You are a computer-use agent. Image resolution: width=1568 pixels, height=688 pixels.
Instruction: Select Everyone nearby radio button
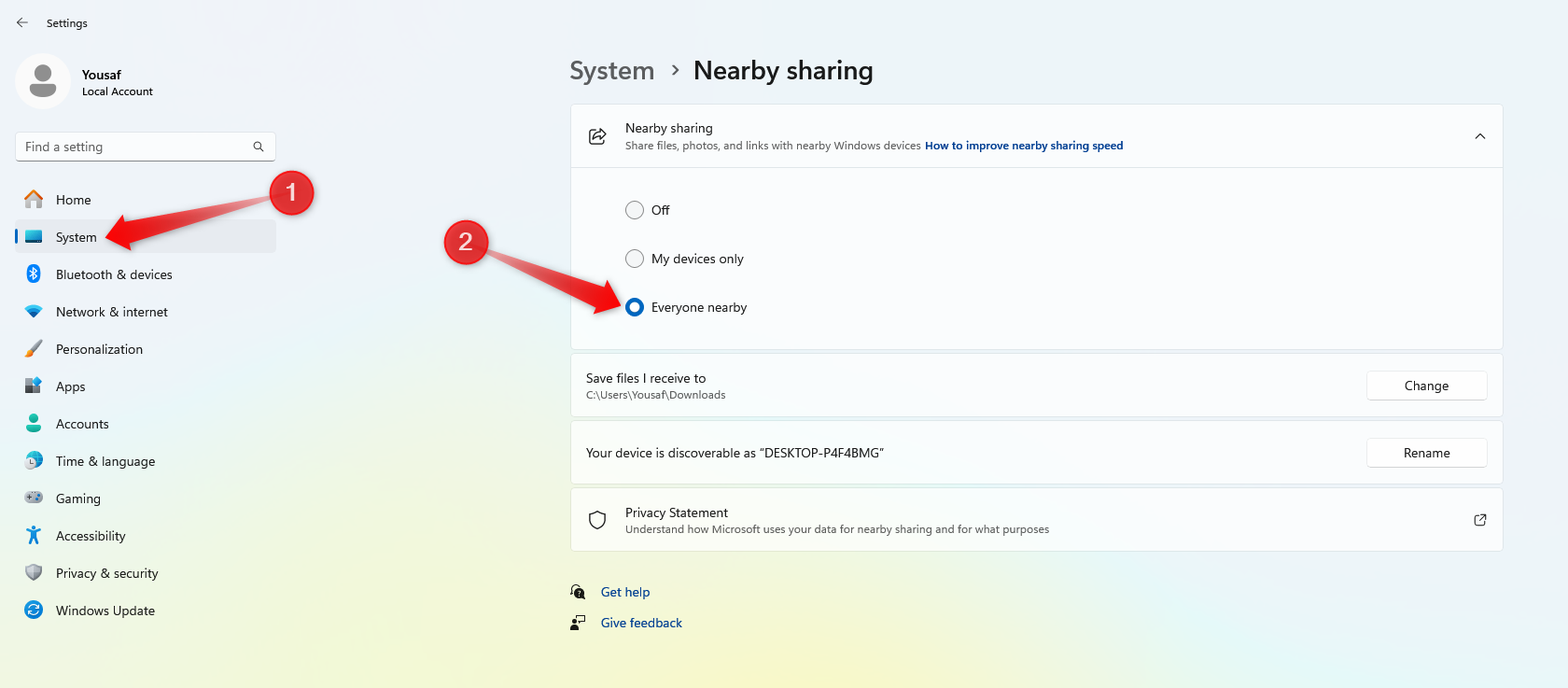coord(635,307)
